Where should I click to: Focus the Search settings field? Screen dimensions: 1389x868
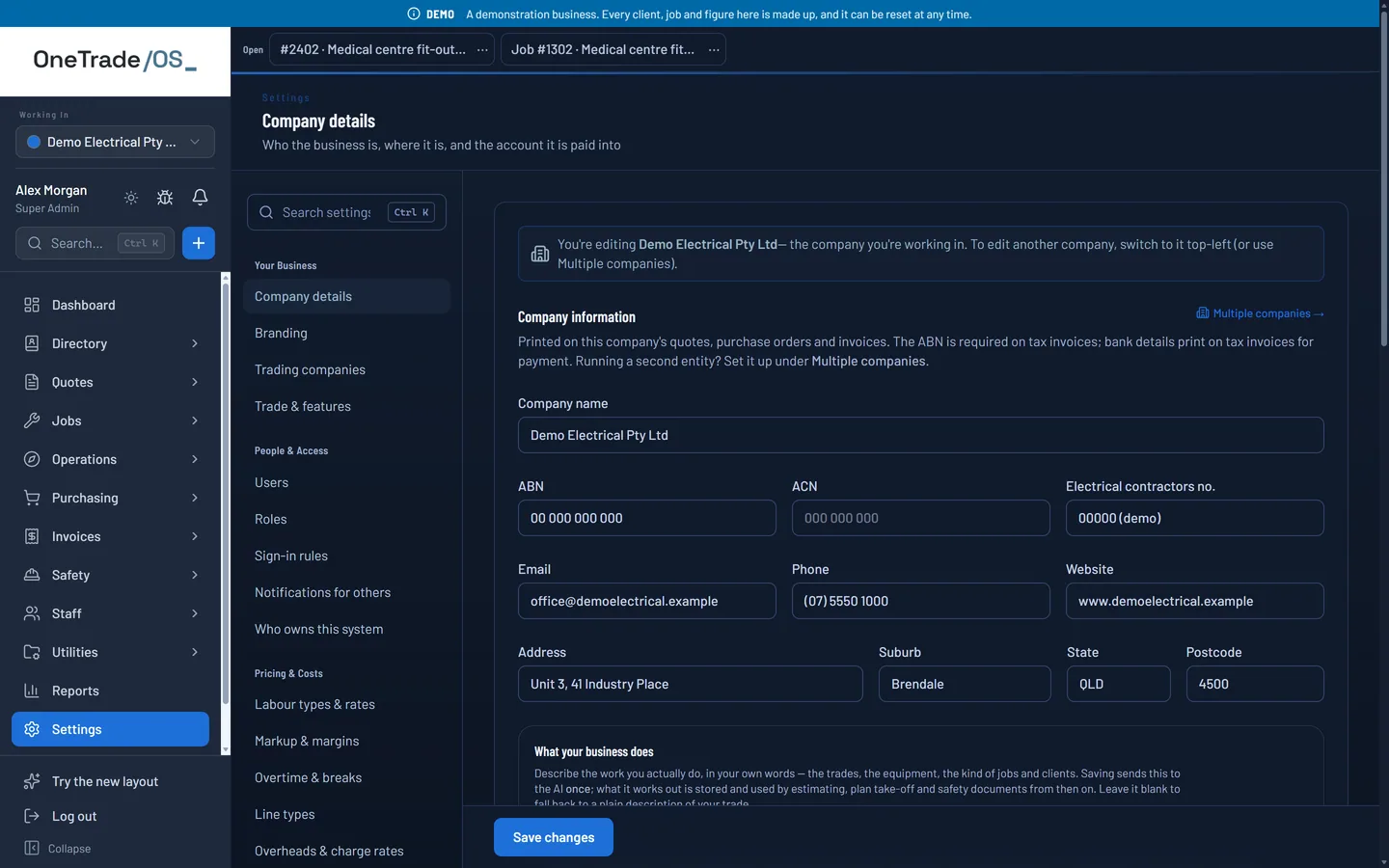click(346, 212)
